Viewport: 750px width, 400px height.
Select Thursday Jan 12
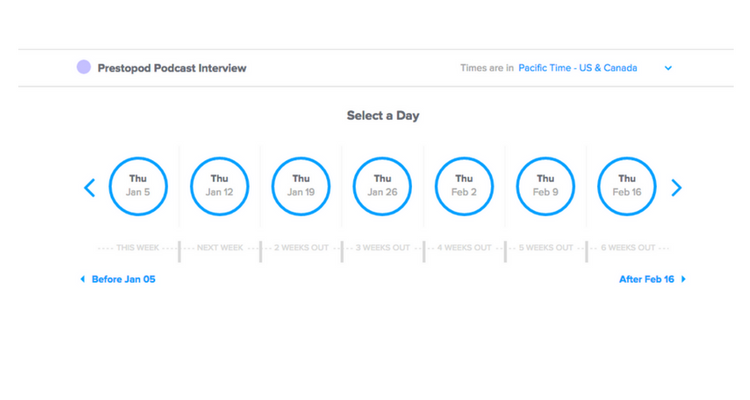(219, 187)
